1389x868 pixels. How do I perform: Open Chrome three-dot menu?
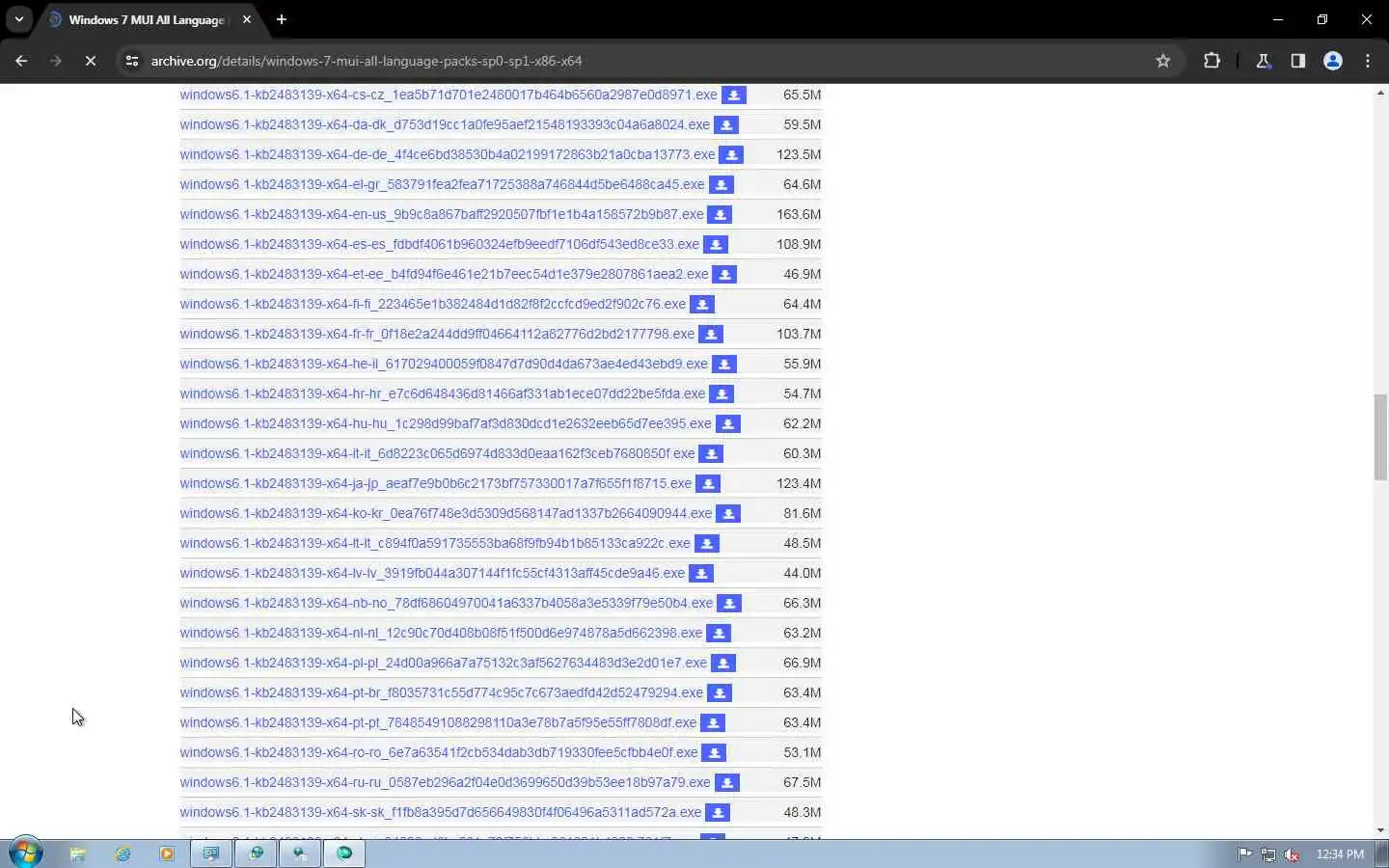tap(1368, 61)
